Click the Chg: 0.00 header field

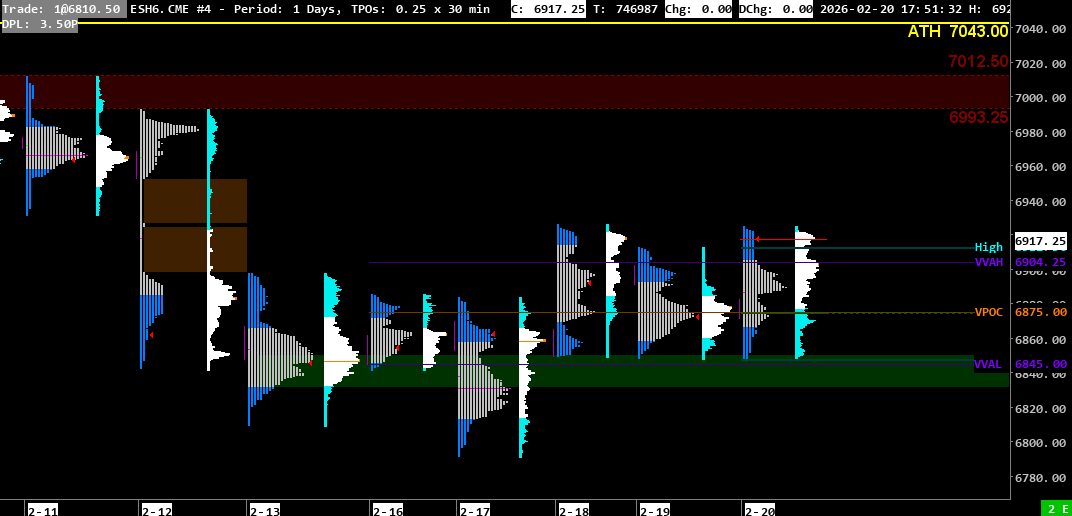[698, 9]
